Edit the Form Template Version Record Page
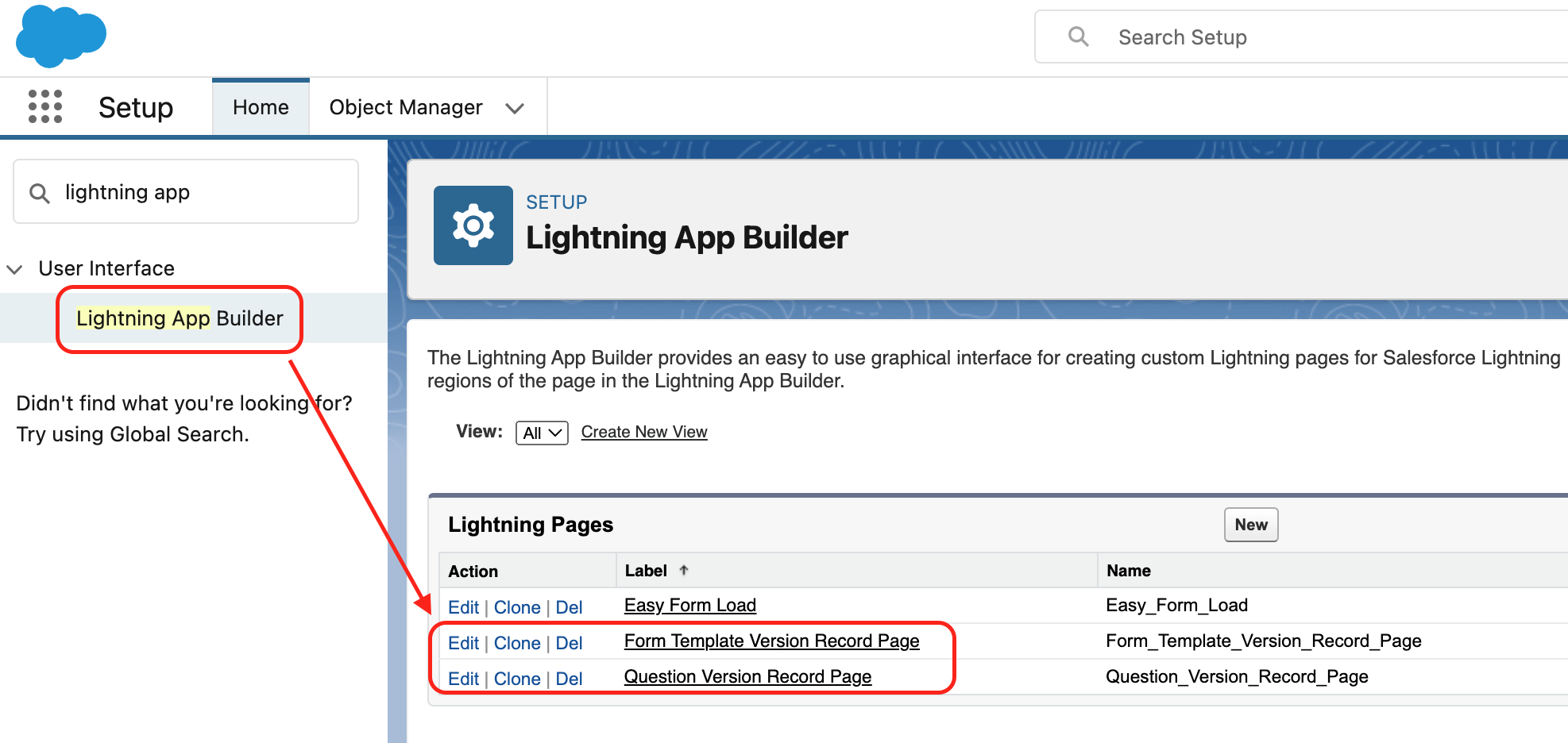 [x=463, y=643]
